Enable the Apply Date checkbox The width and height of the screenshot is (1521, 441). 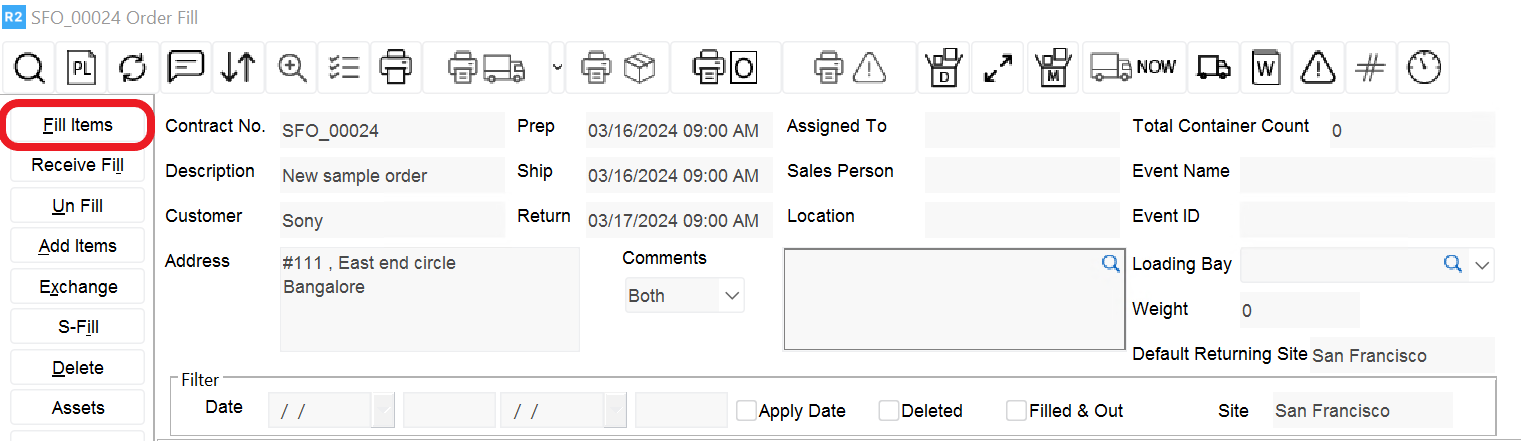pos(746,411)
